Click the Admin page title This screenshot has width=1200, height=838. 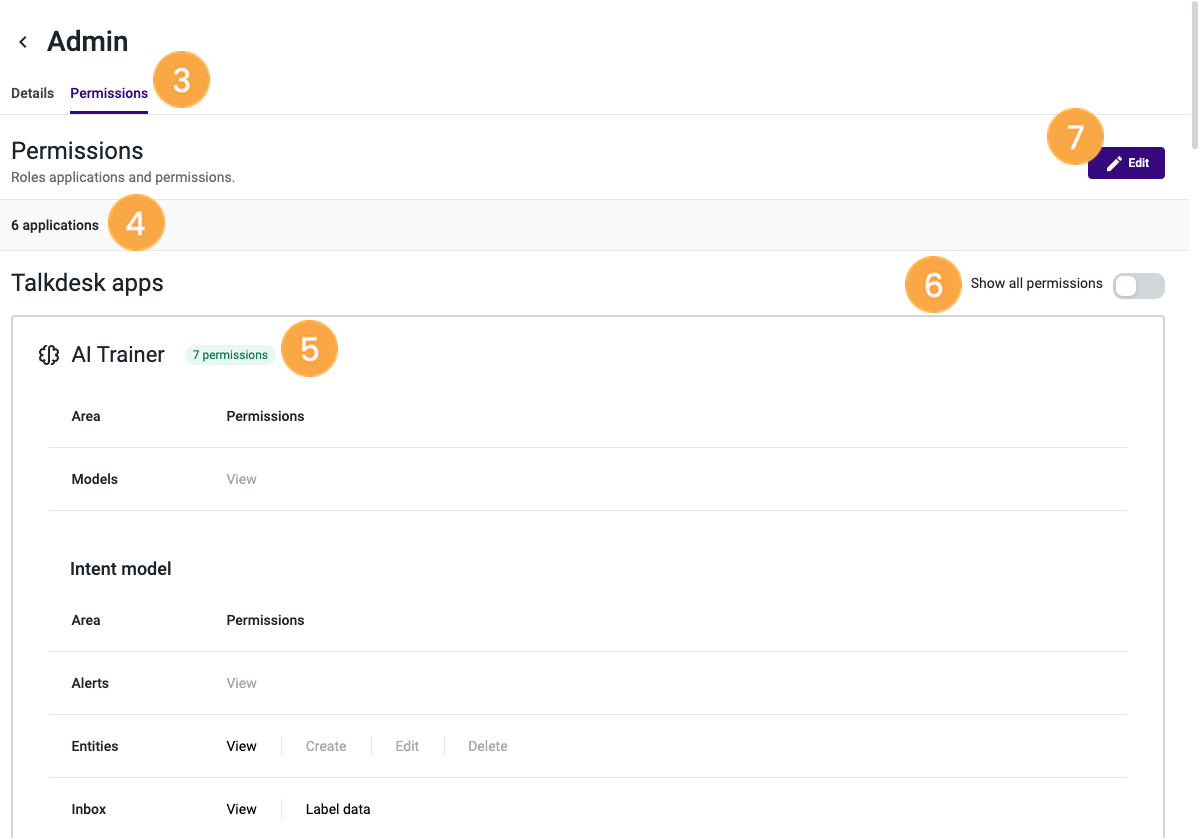[x=88, y=41]
